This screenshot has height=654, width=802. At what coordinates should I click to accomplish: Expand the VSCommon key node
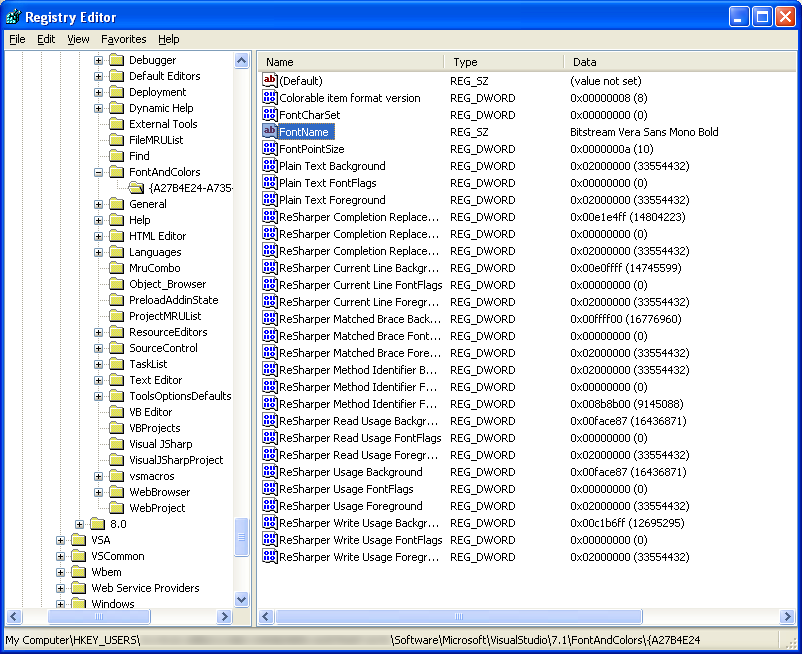(x=60, y=556)
